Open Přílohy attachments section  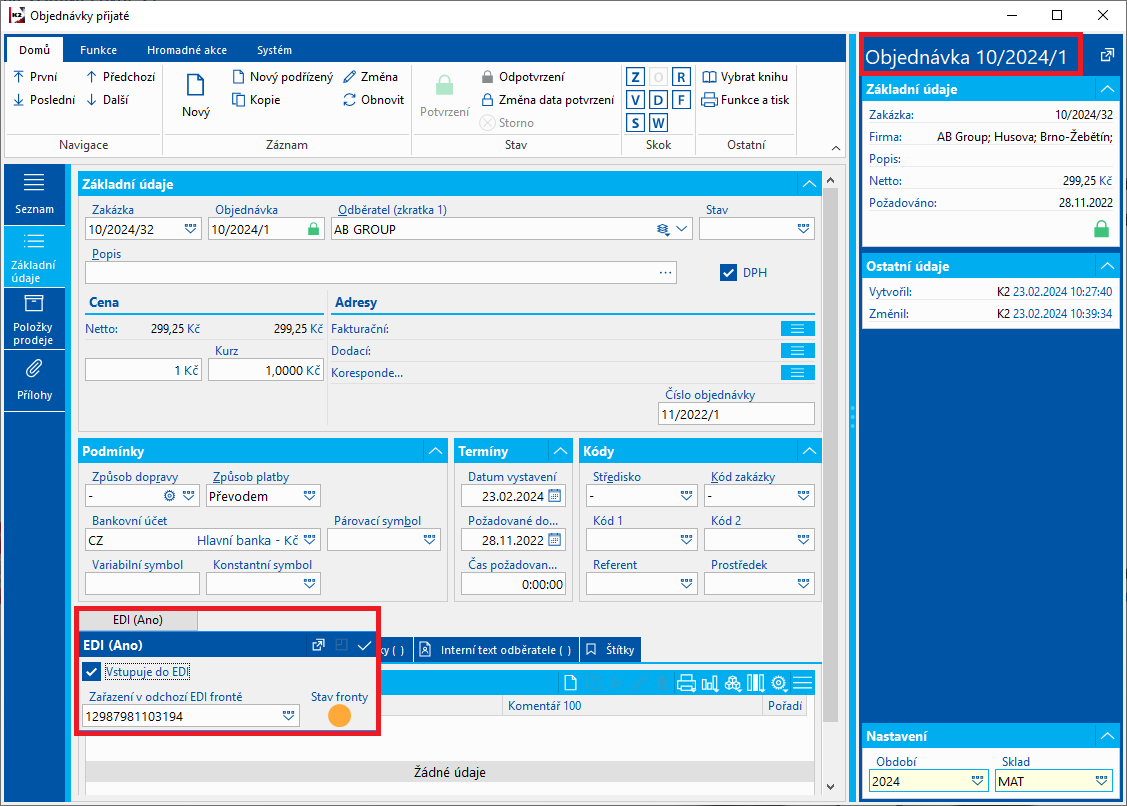(x=34, y=381)
